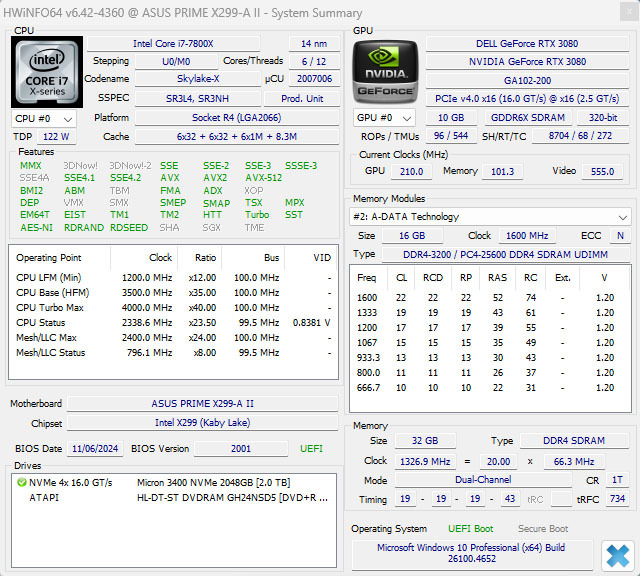Screen dimensions: 640x576
Task: Click the DDR4-3200 / PC4-25600 type field
Action: (505, 255)
